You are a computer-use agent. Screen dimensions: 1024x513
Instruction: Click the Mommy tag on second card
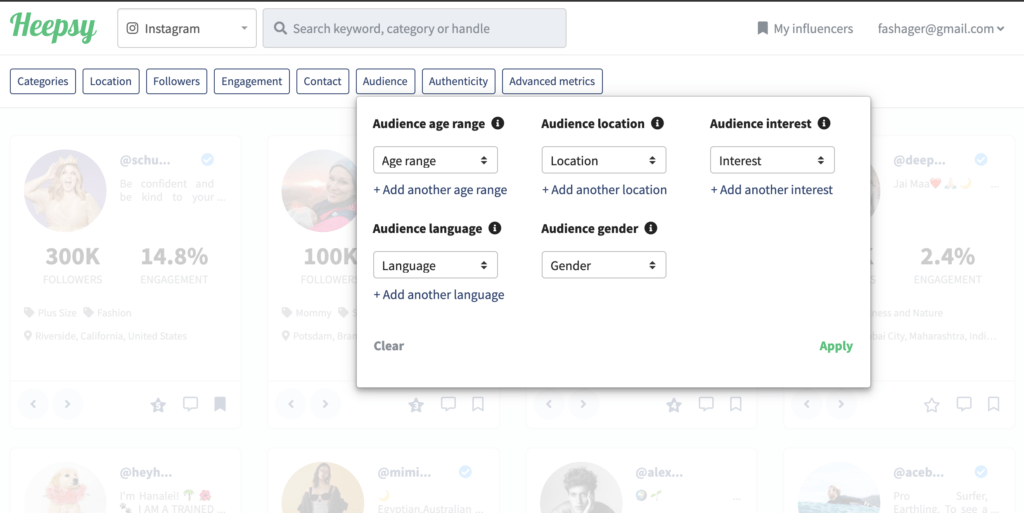308,313
